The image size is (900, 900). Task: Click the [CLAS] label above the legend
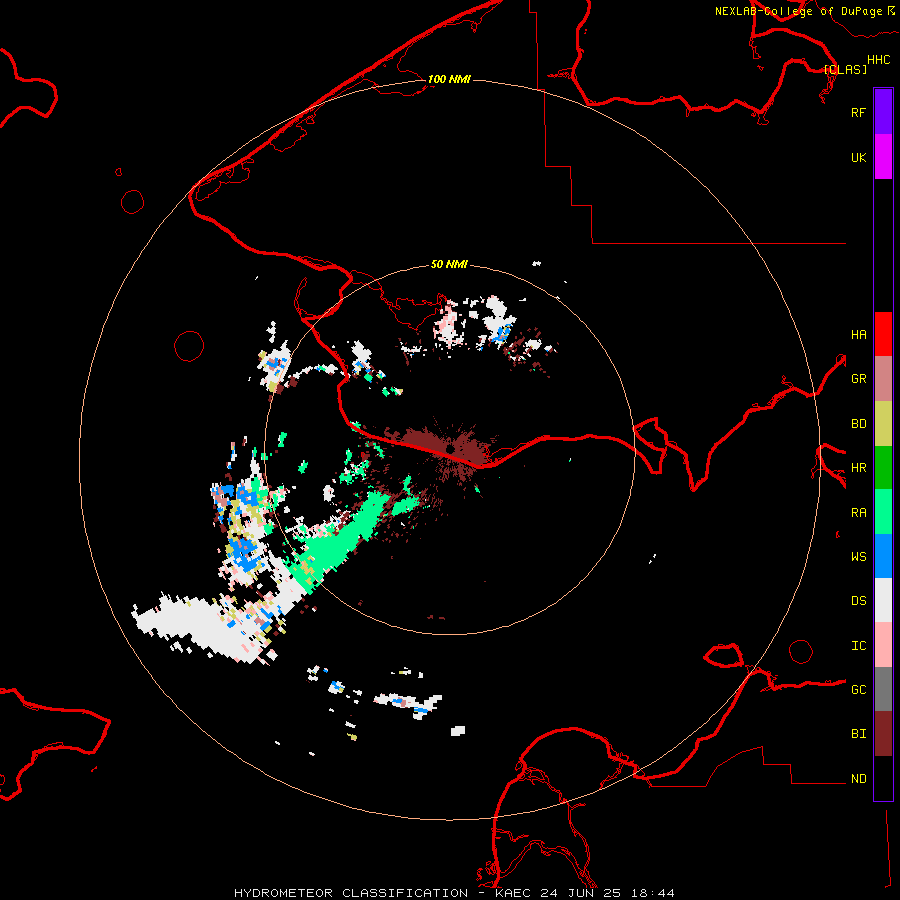pos(845,69)
